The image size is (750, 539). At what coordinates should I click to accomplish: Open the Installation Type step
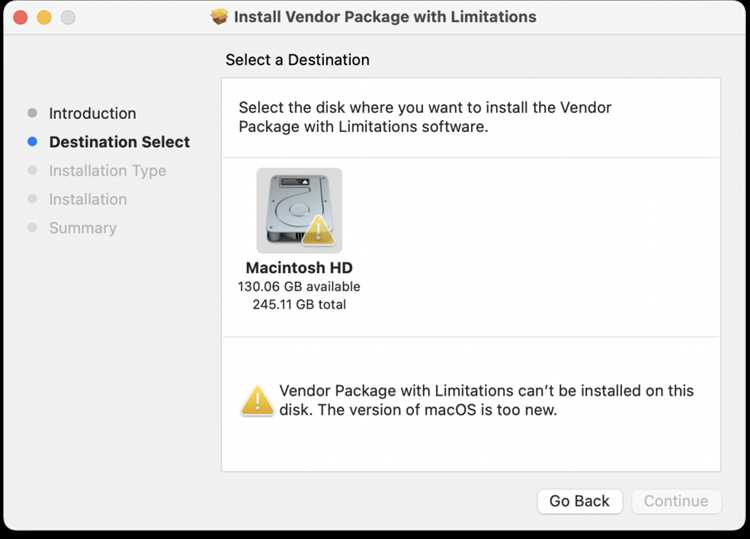(108, 171)
